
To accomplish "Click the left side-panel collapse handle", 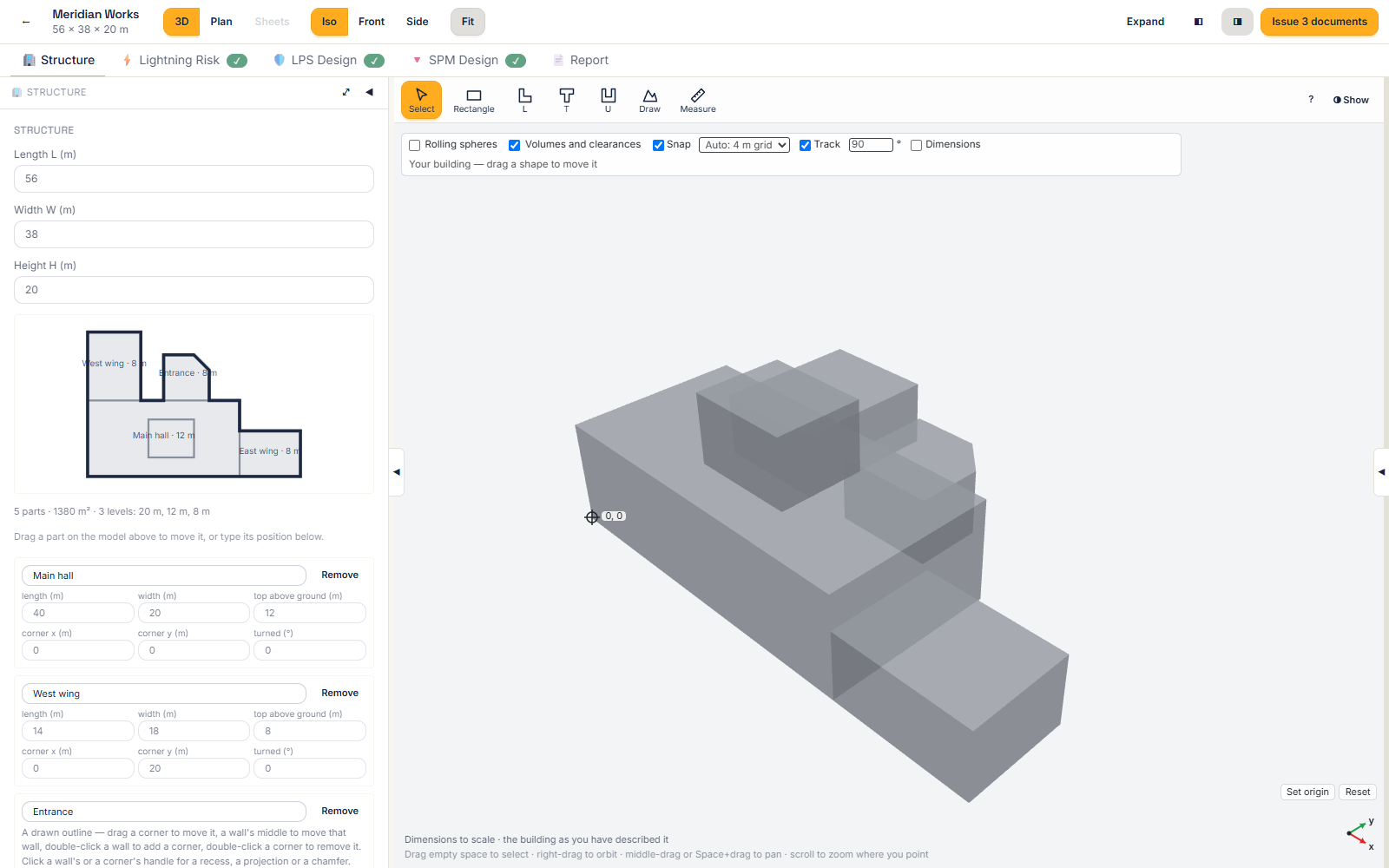I will pos(397,472).
